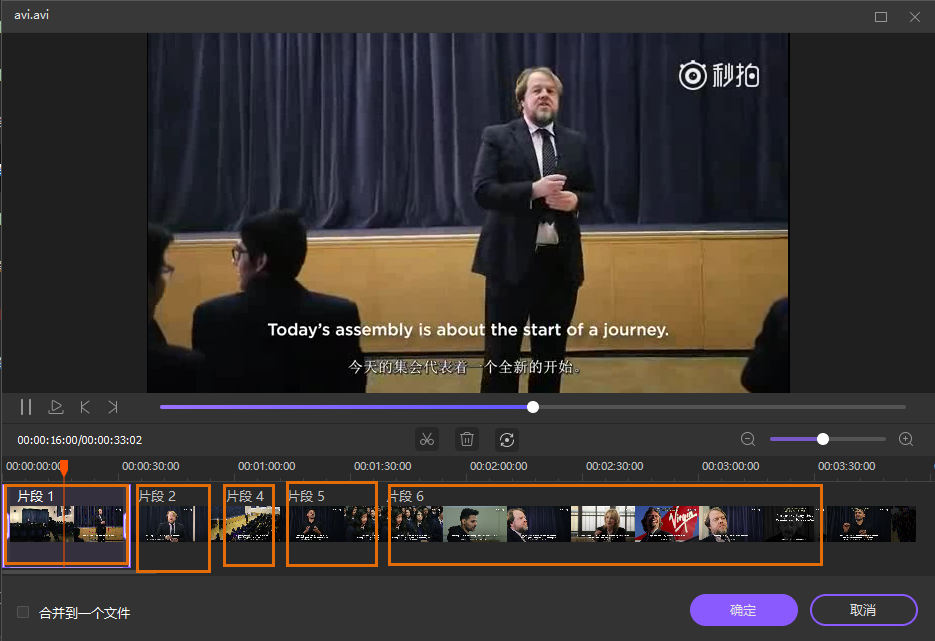Viewport: 935px width, 641px height.
Task: Zoom in the timeline
Action: pos(906,439)
